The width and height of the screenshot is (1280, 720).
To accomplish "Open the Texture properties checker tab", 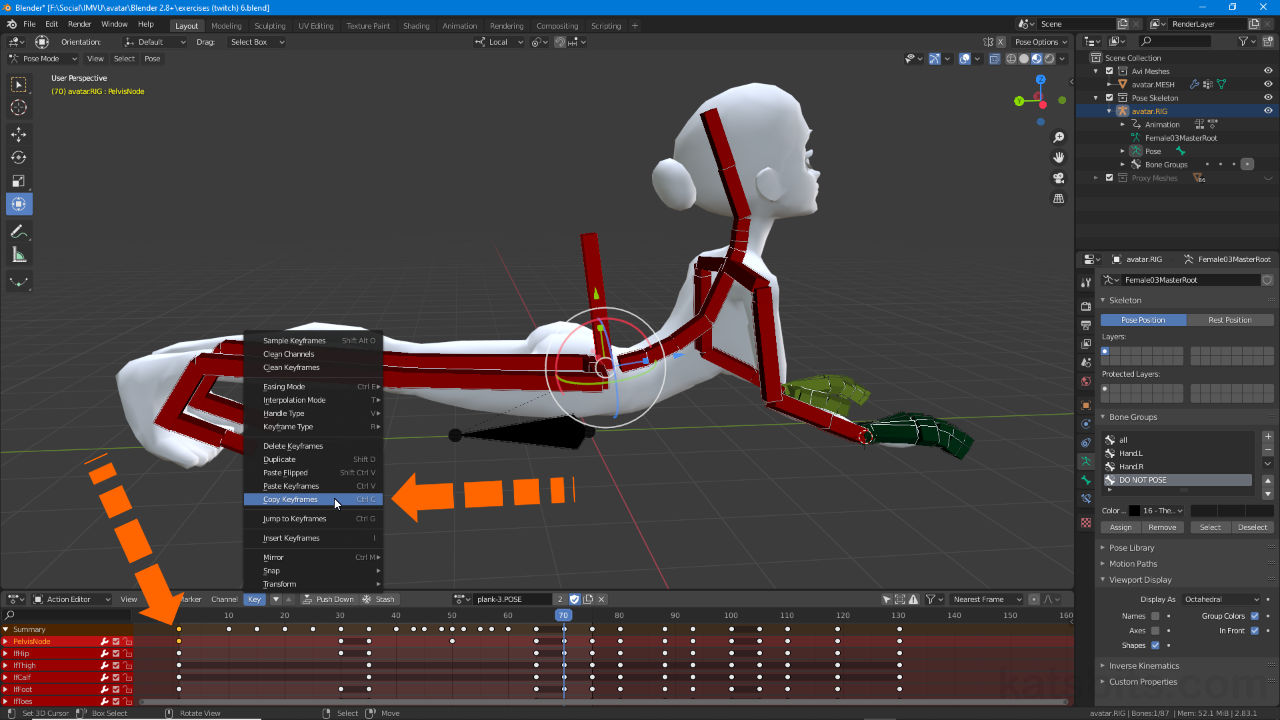I will [1086, 523].
